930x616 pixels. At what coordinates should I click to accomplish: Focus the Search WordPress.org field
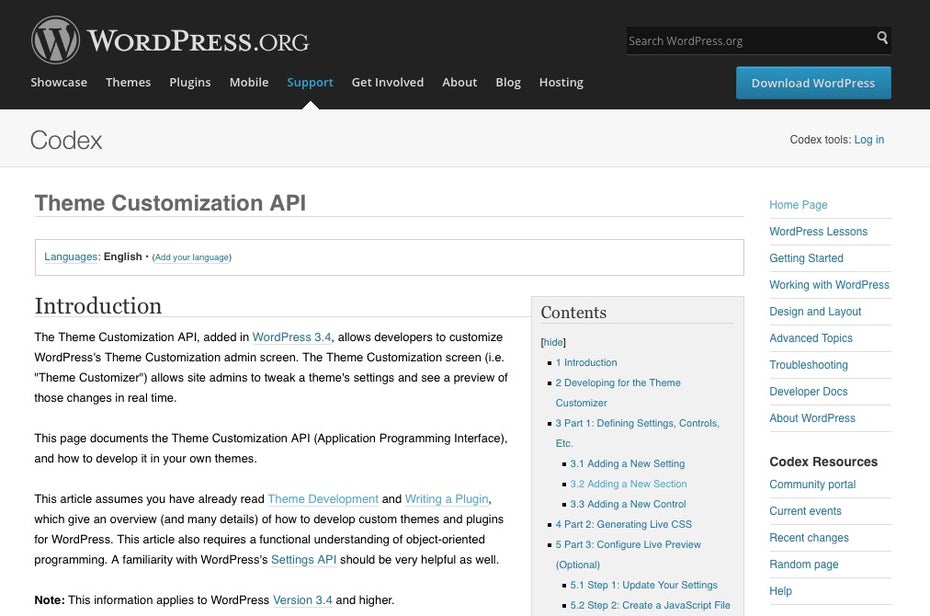click(x=759, y=40)
